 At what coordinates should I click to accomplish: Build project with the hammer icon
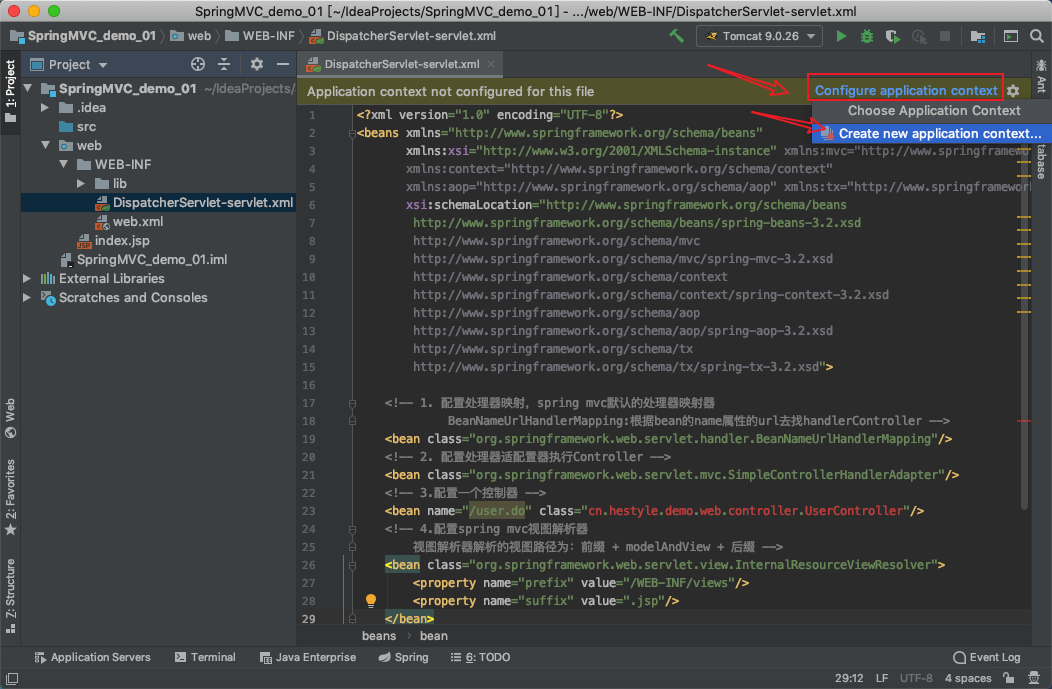coord(676,36)
